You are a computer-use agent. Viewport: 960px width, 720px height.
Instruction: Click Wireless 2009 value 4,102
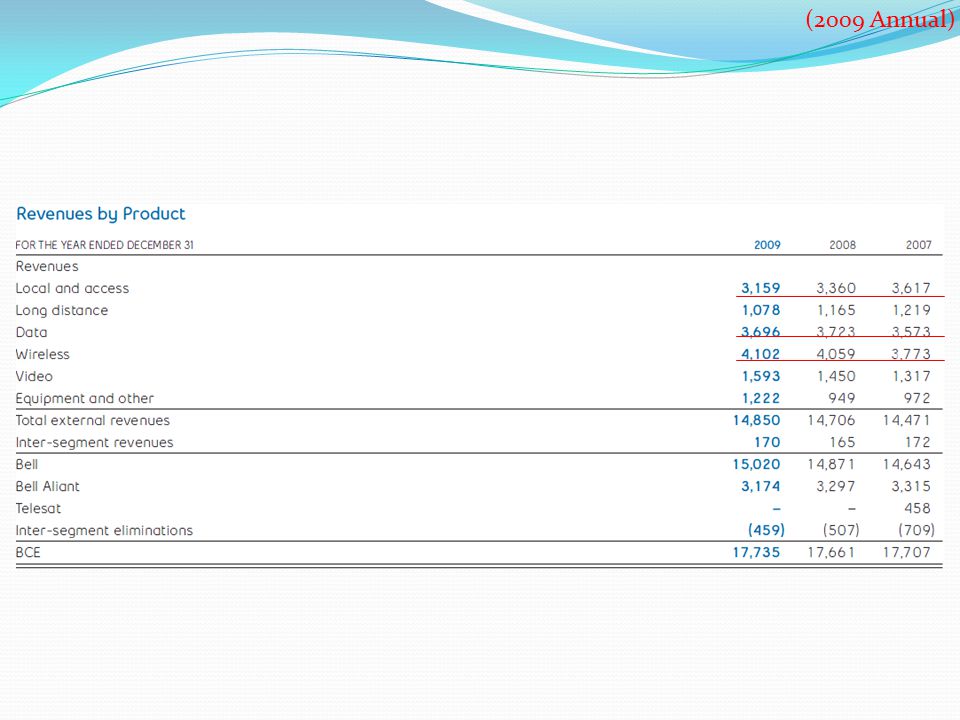click(760, 354)
